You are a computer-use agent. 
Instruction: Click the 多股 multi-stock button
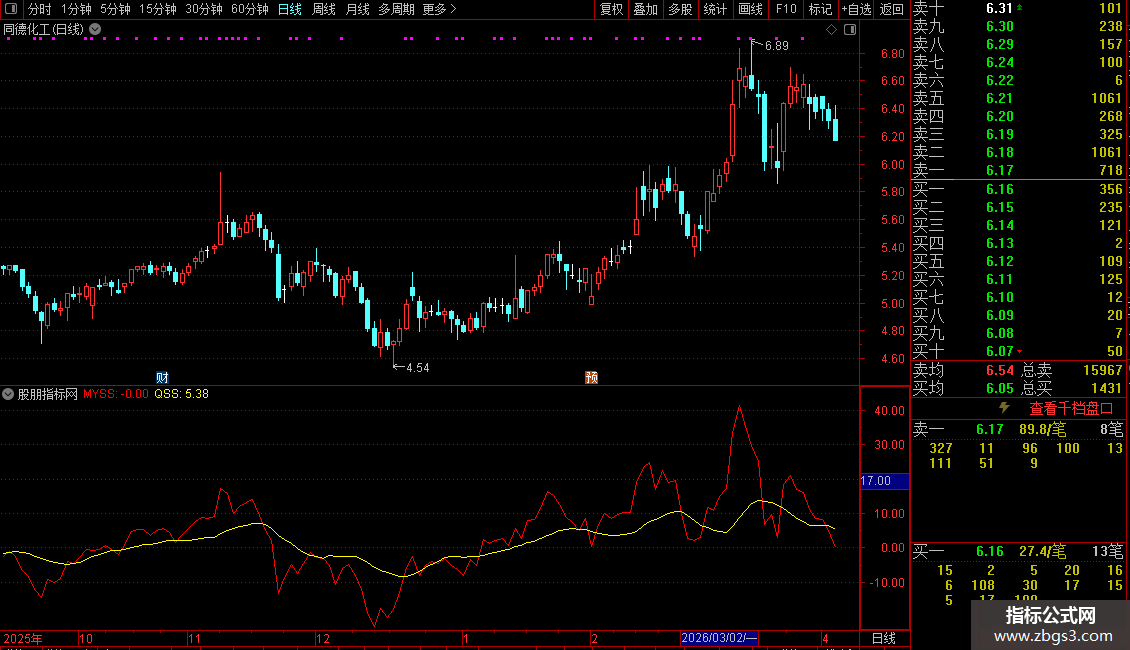coord(680,9)
